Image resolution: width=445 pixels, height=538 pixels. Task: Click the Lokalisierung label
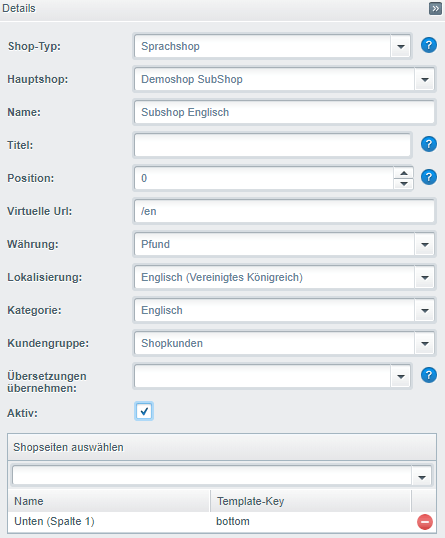(x=45, y=277)
